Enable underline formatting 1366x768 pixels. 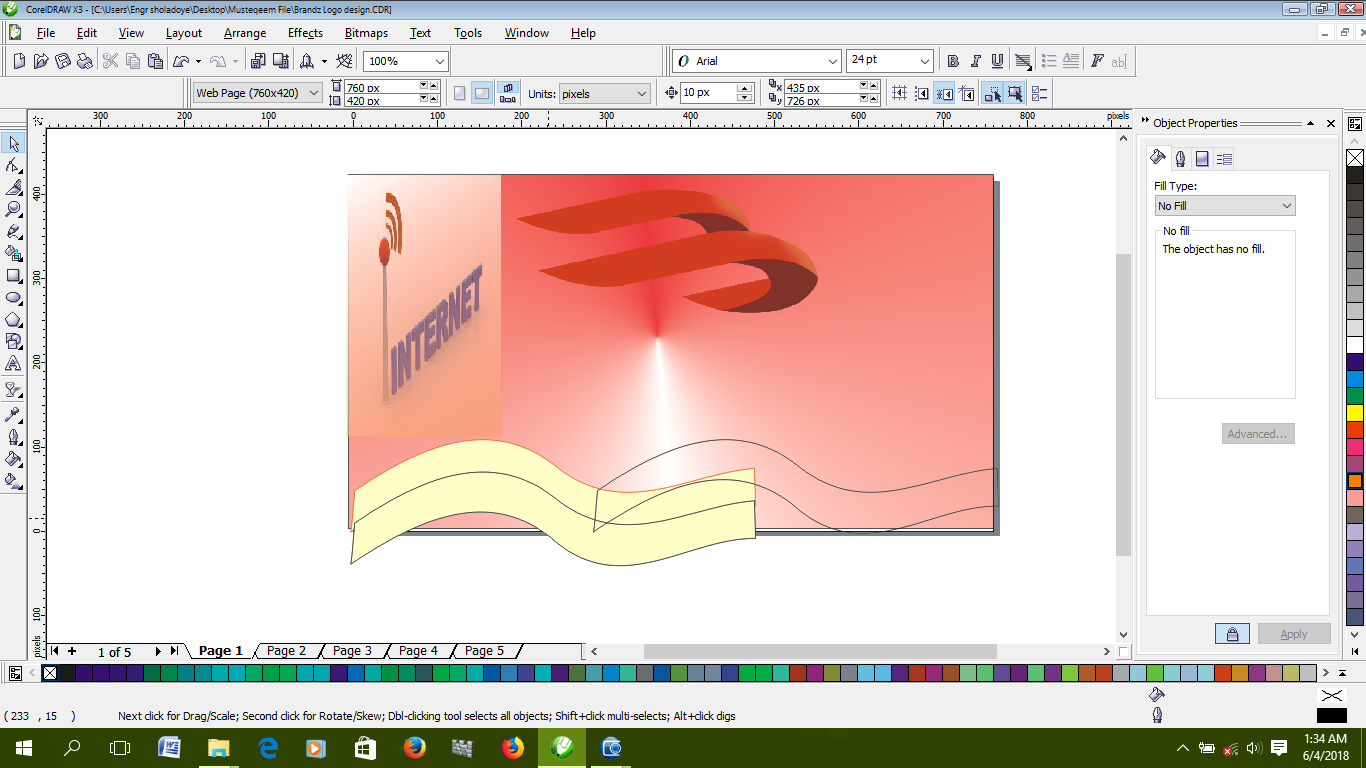pos(996,60)
